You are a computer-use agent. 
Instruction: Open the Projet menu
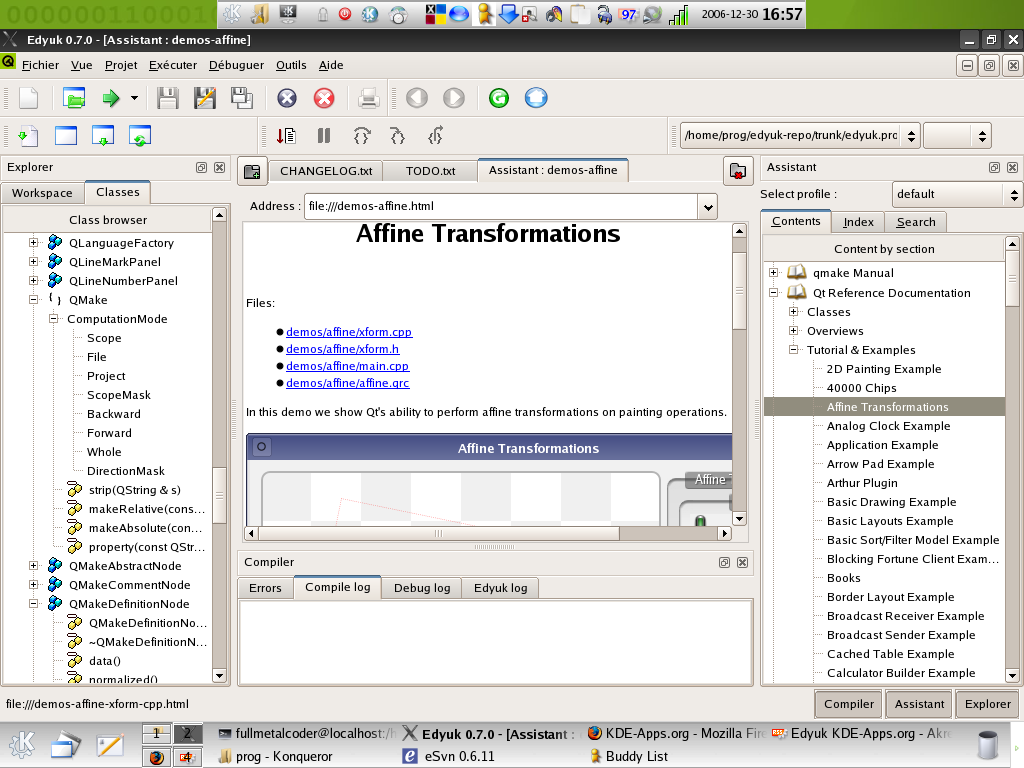[121, 65]
